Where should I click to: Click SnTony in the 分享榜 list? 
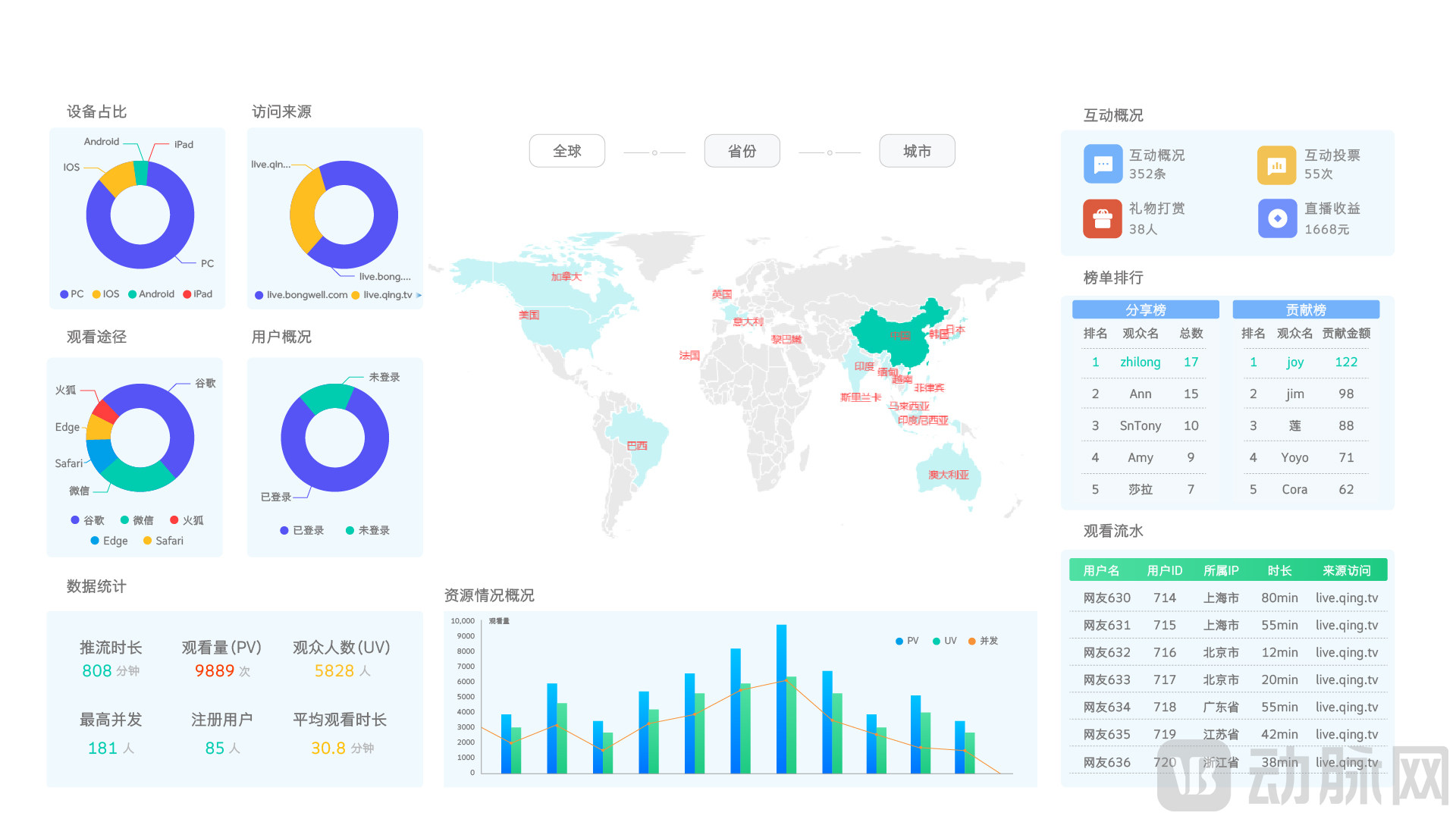pyautogui.click(x=1141, y=425)
